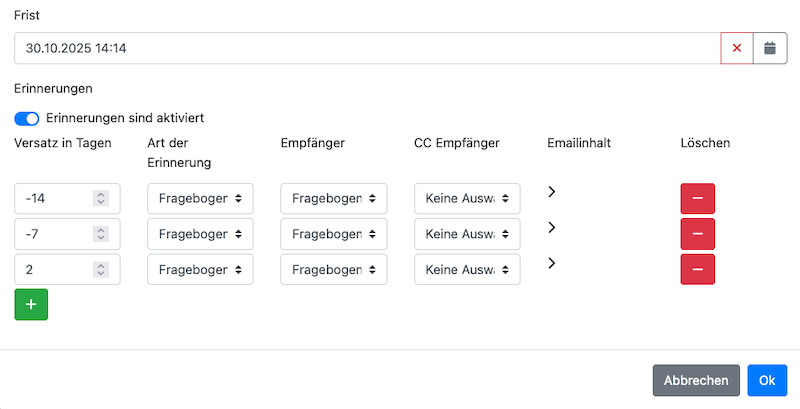Expand Emailinhalt for the -14 days reminder
The image size is (800, 409).
click(552, 191)
